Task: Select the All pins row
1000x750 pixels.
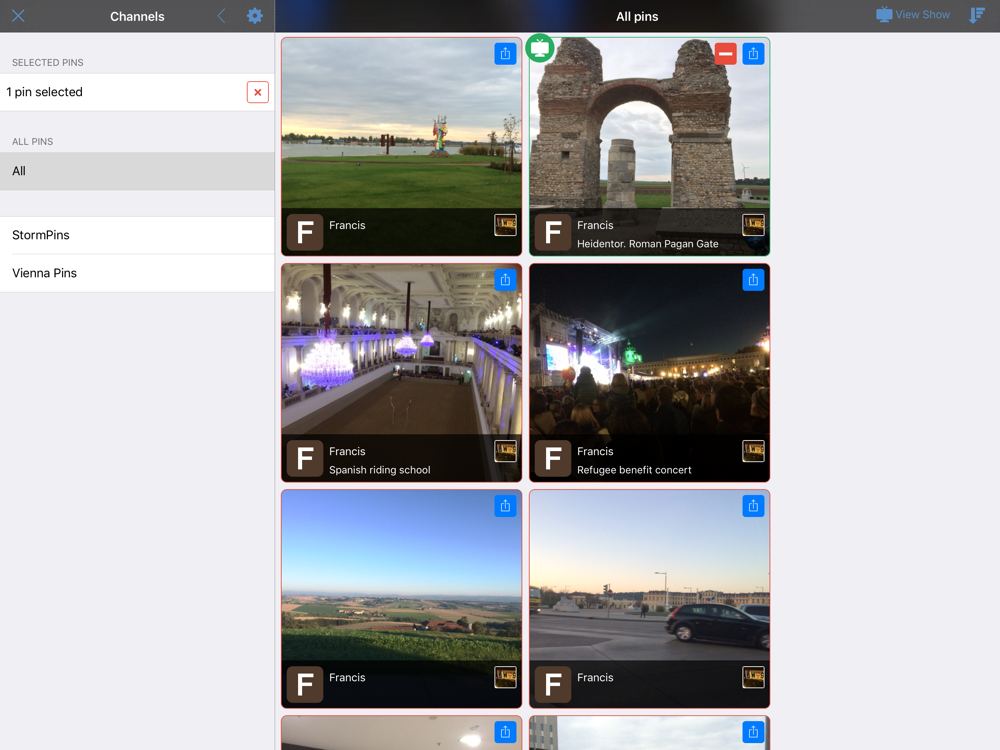Action: pos(137,171)
